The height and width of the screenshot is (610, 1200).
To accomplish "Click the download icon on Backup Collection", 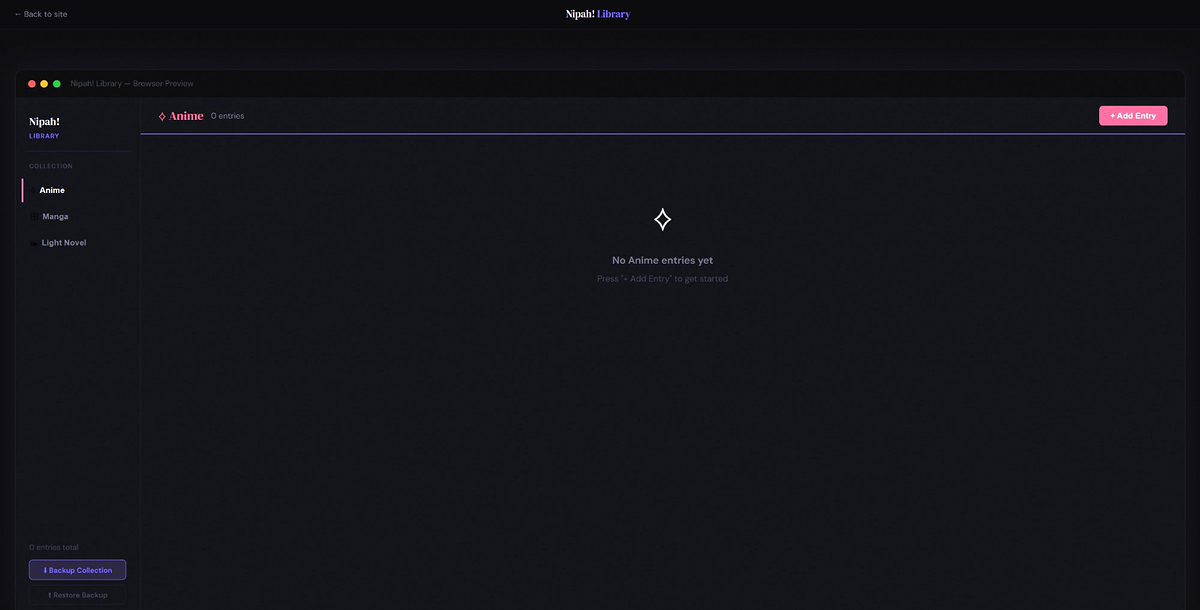I will 45,570.
